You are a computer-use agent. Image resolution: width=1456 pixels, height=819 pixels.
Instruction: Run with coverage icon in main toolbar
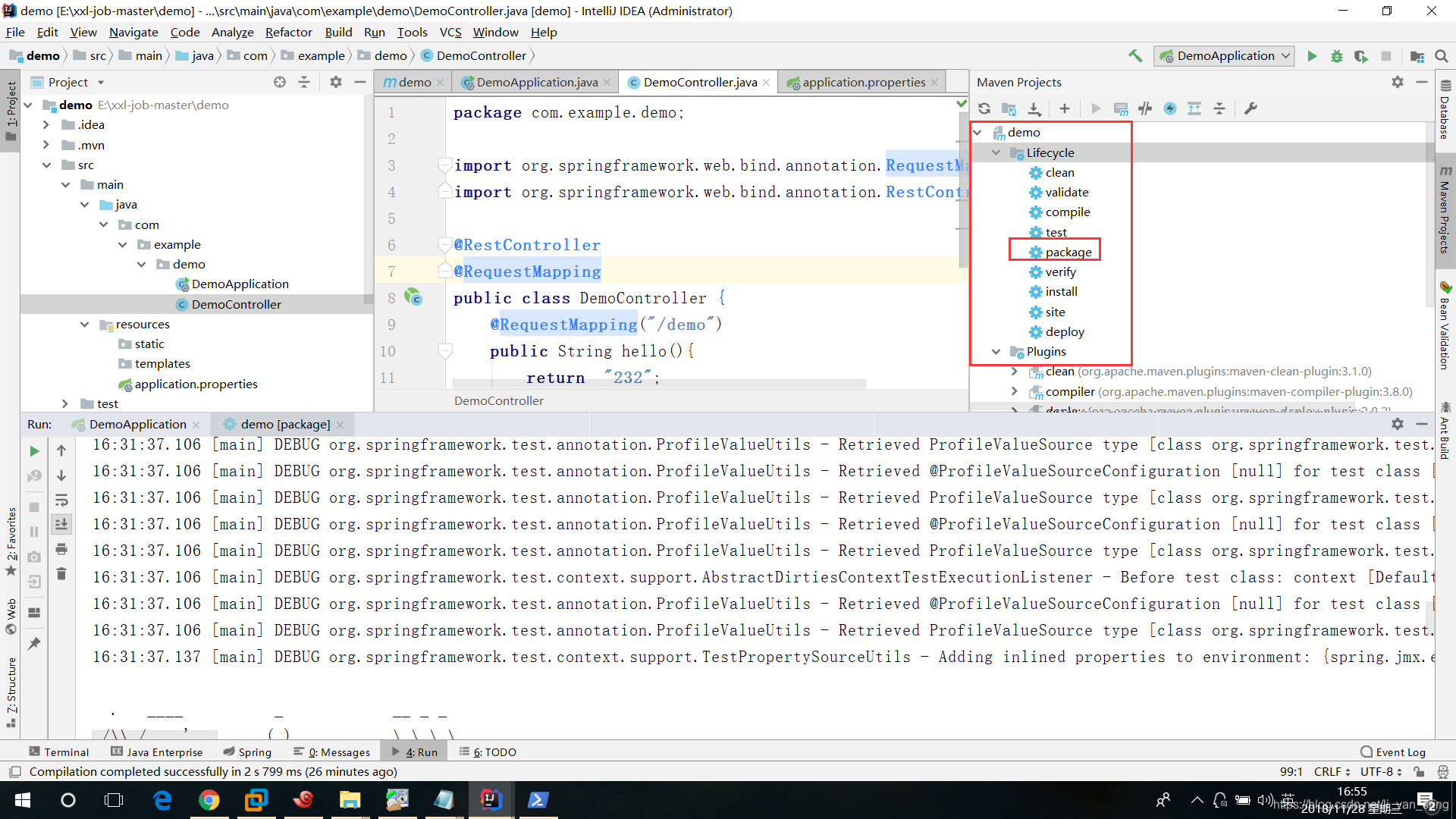(1361, 56)
